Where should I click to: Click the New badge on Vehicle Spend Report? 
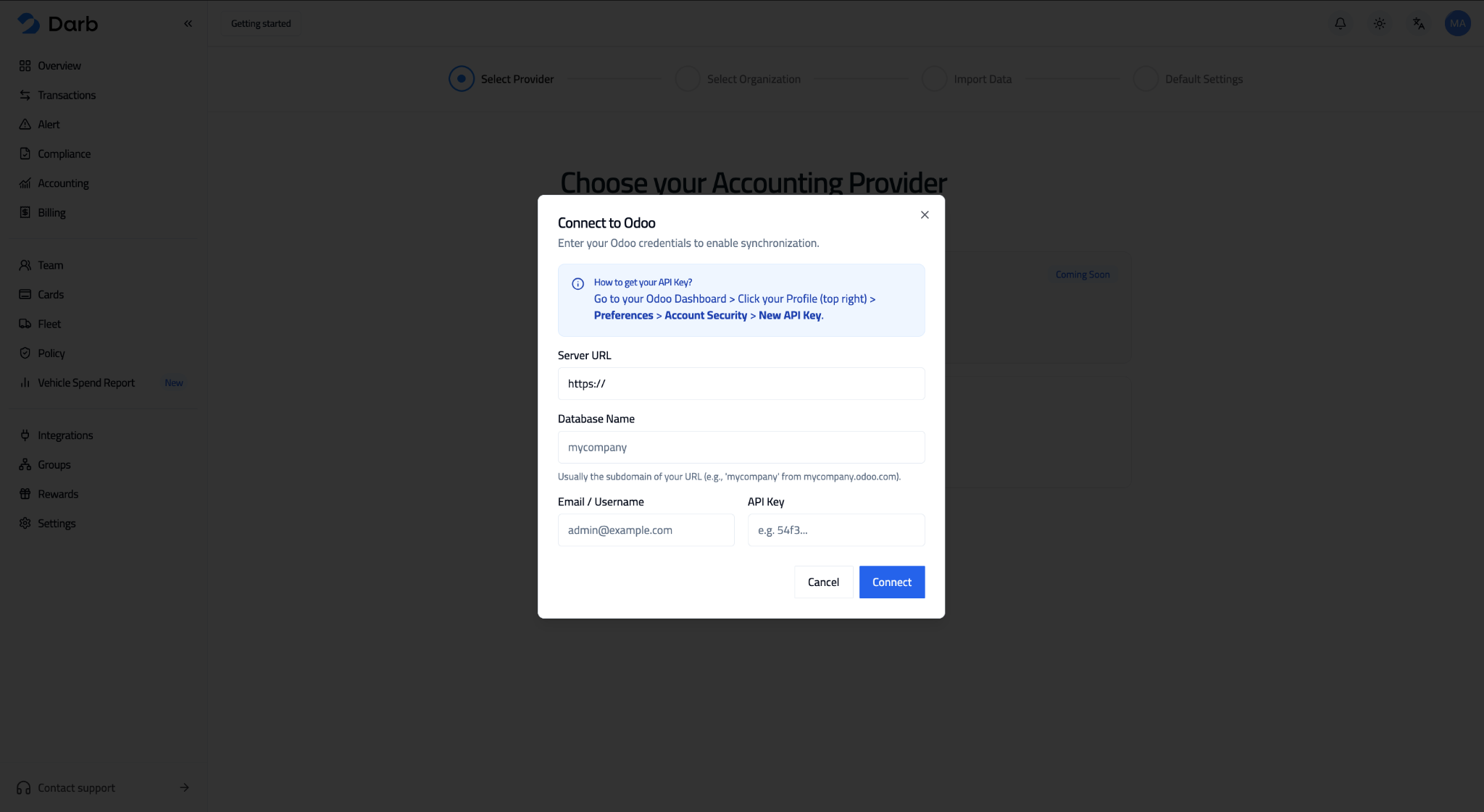click(174, 382)
